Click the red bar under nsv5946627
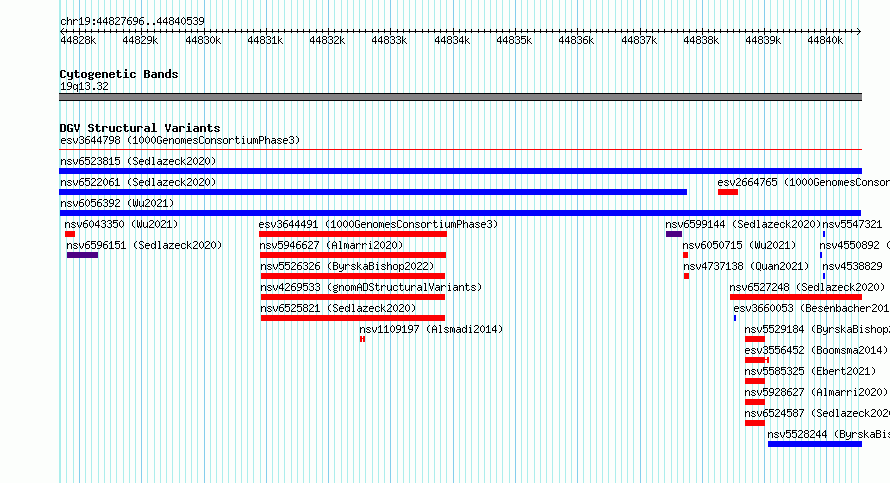Screen dimensions: 890x483 353,255
